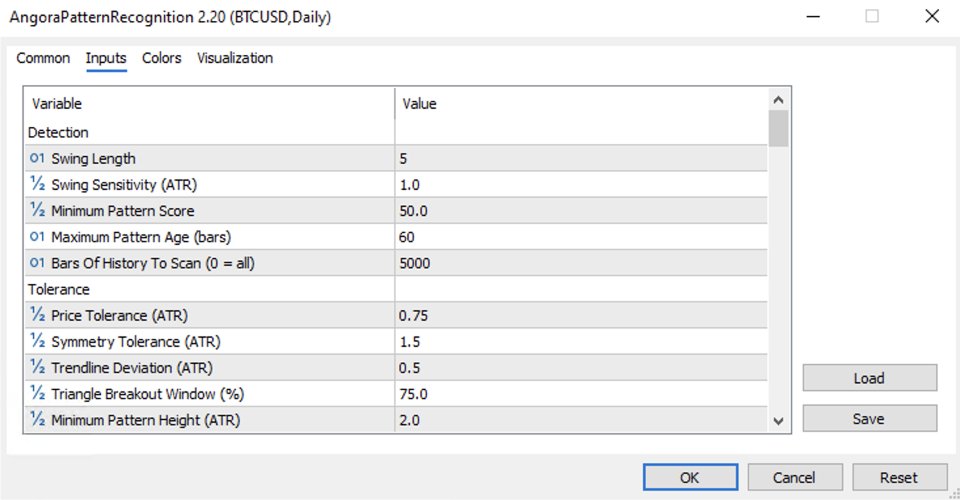960x500 pixels.
Task: Reset the inputs to defaults
Action: pyautogui.click(x=899, y=477)
